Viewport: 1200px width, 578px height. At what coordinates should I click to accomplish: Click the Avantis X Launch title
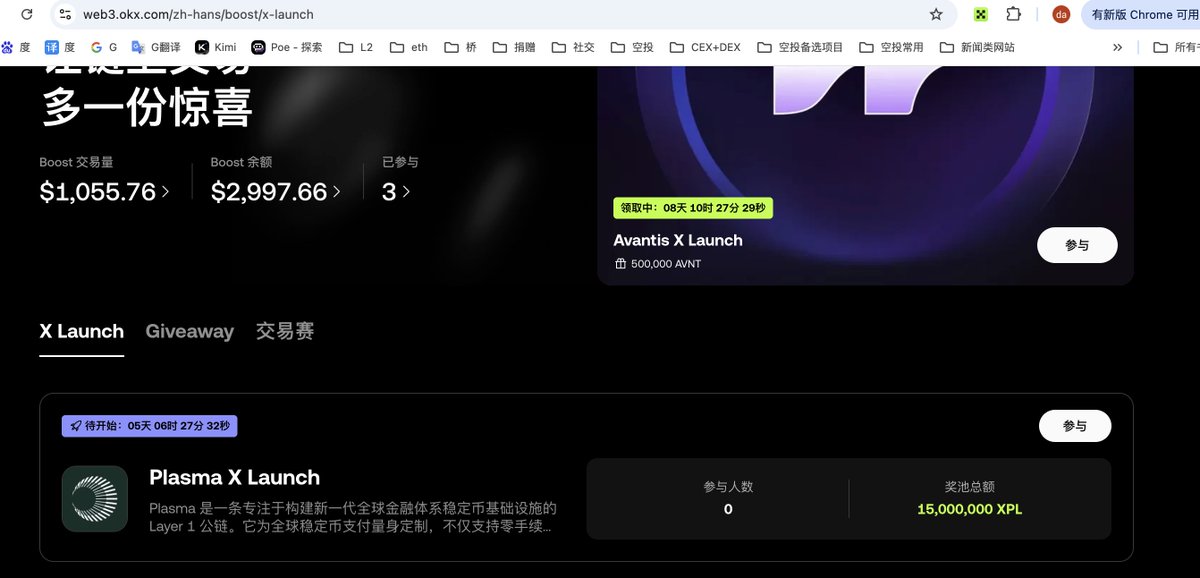(678, 240)
